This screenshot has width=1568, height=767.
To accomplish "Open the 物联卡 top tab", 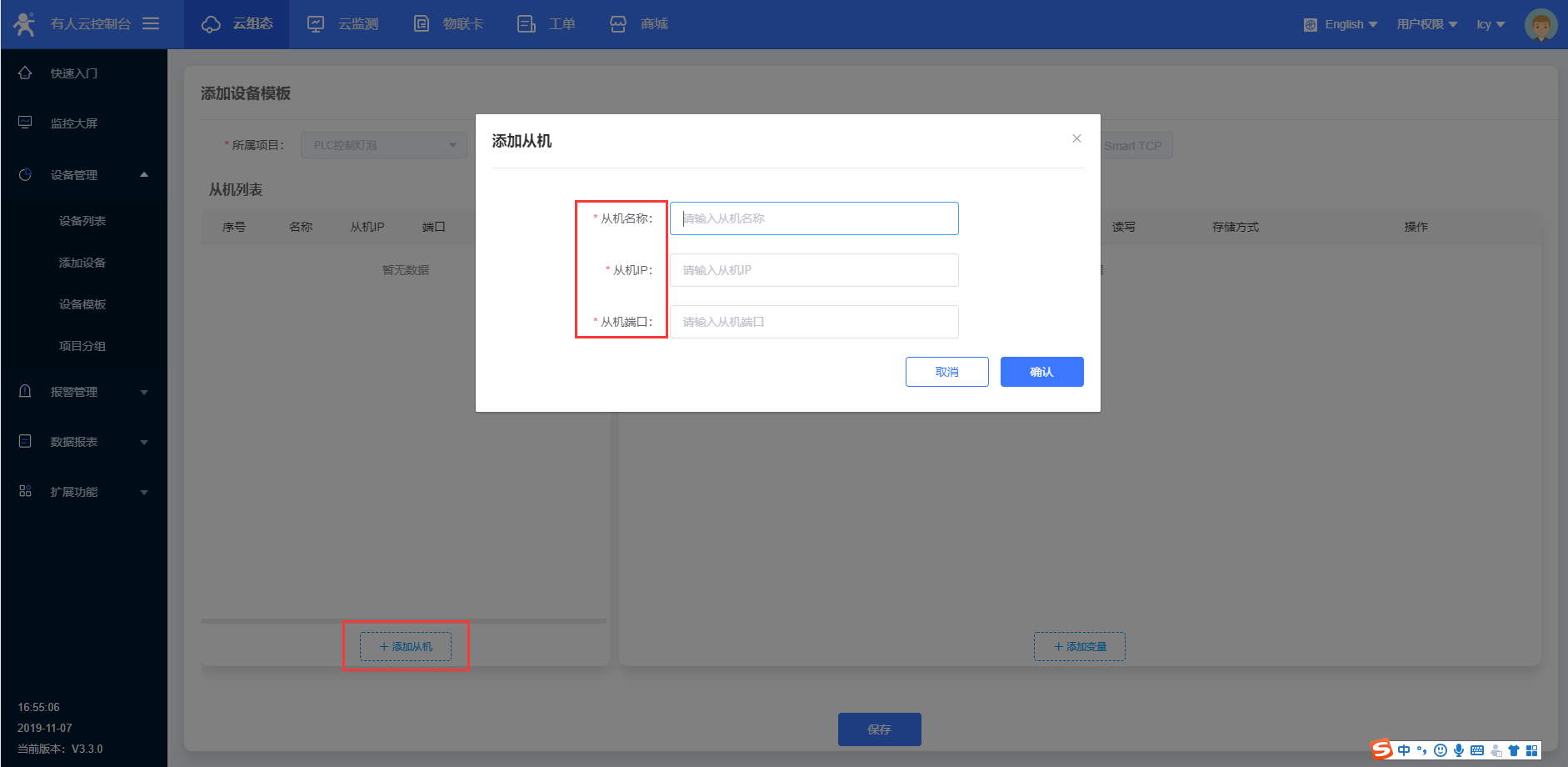I will [448, 24].
